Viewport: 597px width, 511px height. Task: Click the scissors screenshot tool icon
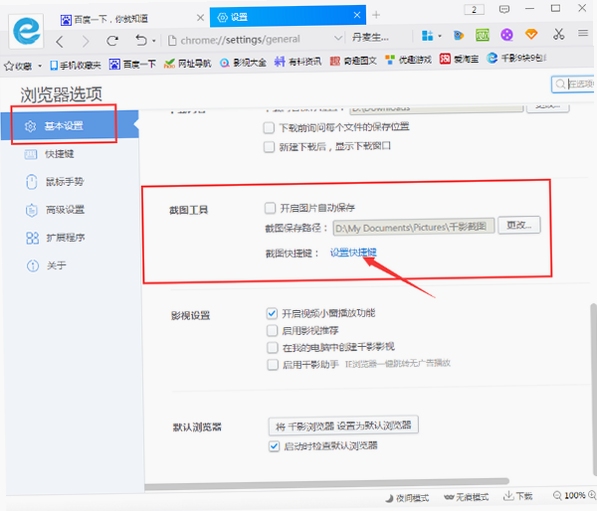click(x=558, y=35)
